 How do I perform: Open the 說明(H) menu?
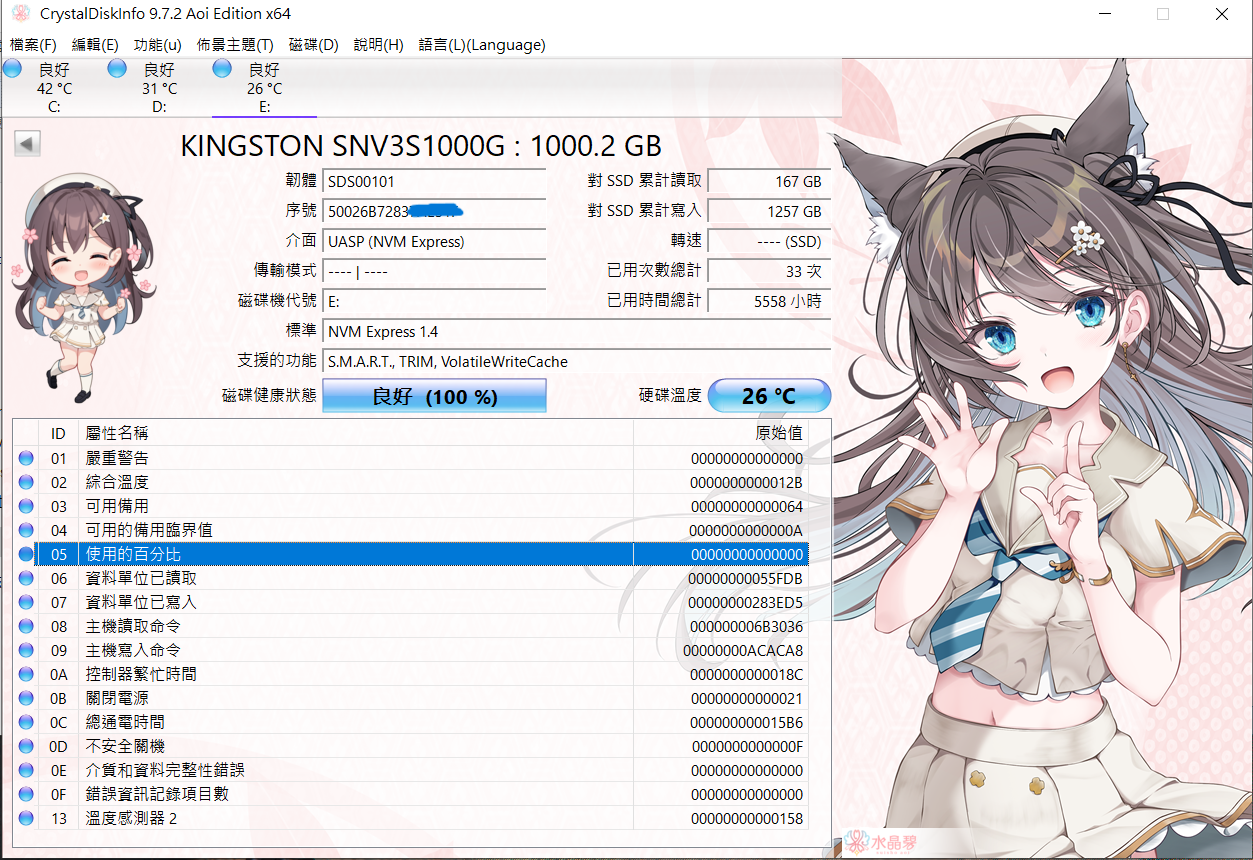click(379, 45)
